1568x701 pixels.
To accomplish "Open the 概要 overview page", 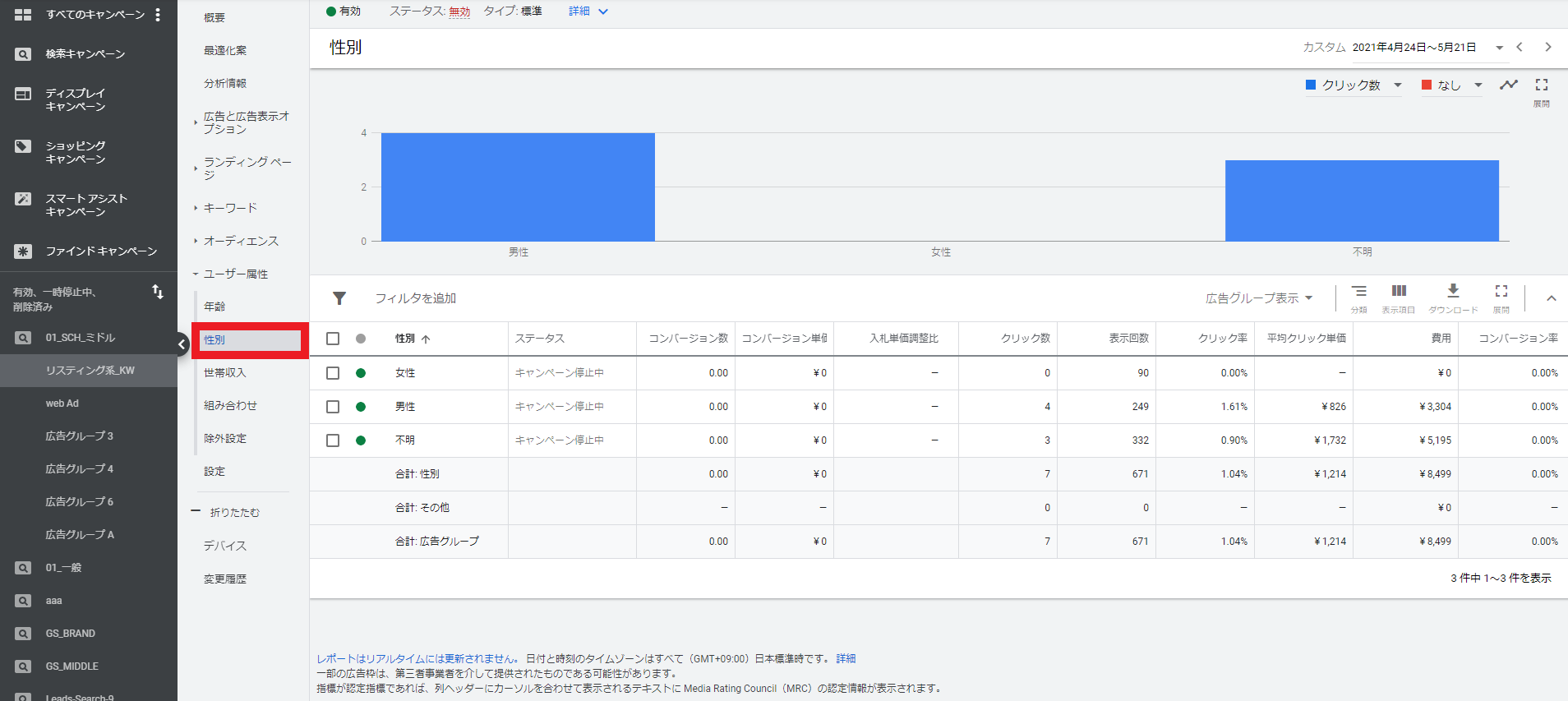I will pyautogui.click(x=214, y=17).
